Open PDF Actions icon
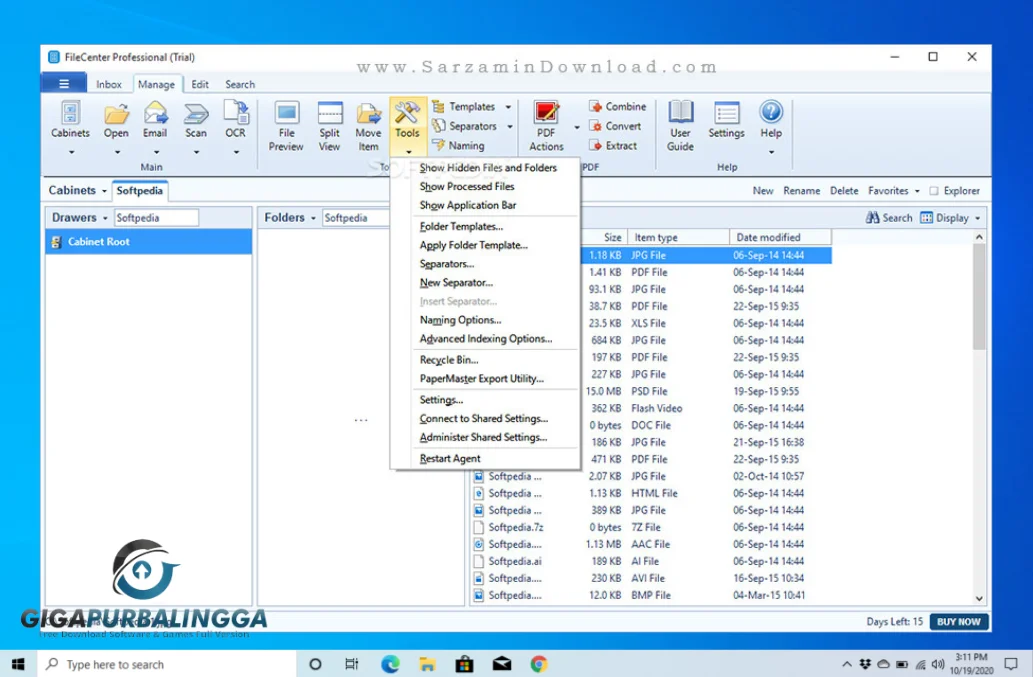Viewport: 1033px width, 677px height. 546,113
